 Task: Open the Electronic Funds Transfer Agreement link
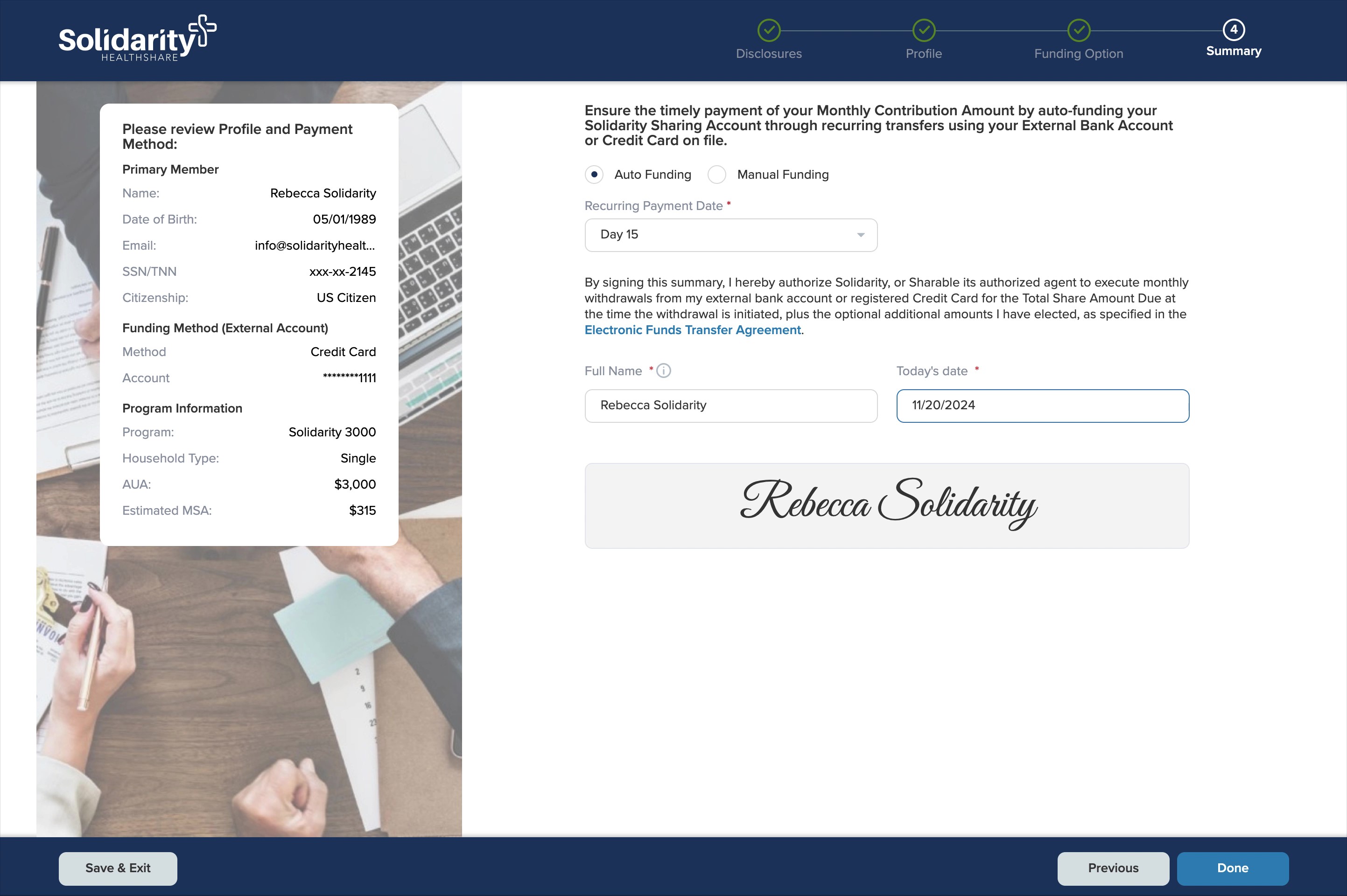(692, 330)
